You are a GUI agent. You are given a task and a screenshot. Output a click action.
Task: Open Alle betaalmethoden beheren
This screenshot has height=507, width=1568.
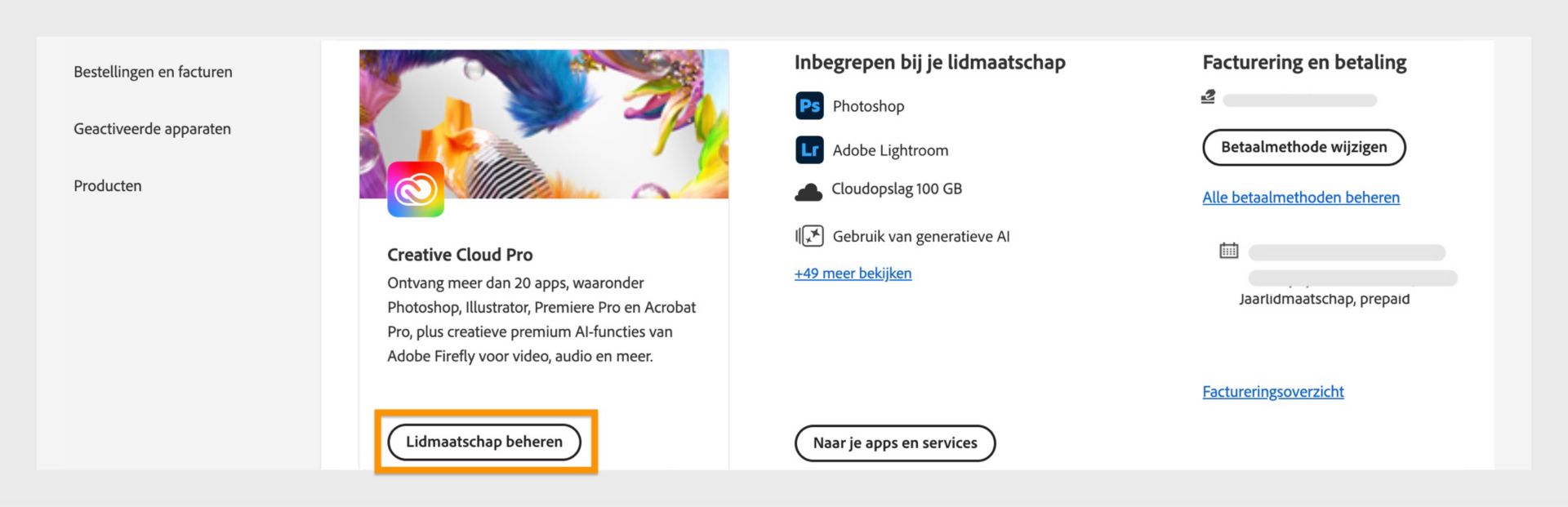click(x=1300, y=197)
